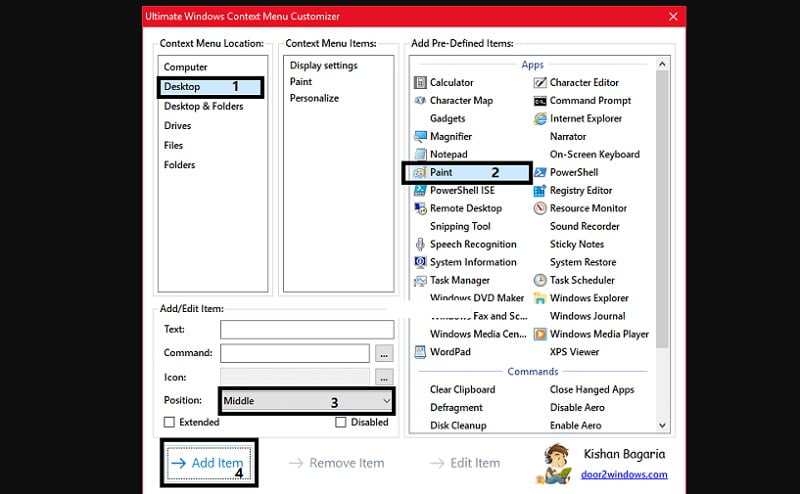Choose Desktop & Folders location

204,106
